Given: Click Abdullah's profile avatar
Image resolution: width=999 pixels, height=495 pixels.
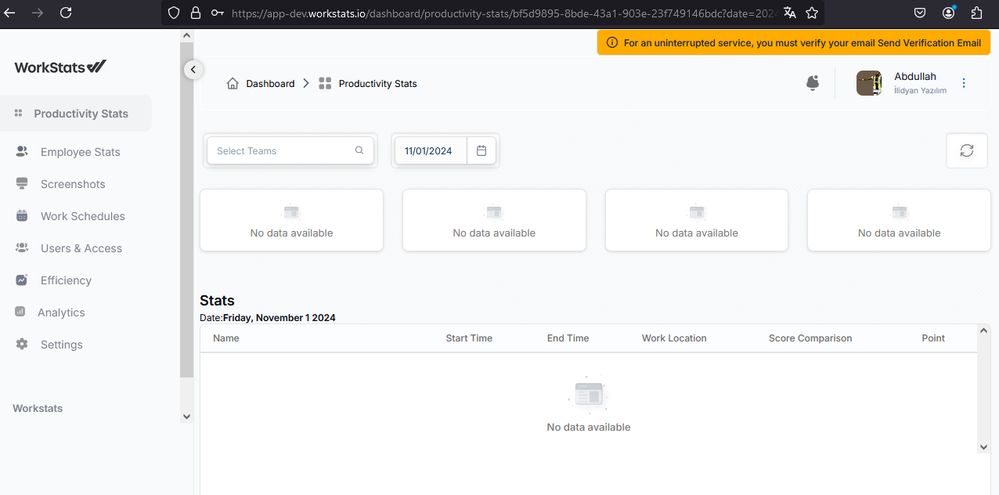Looking at the screenshot, I should (x=868, y=83).
